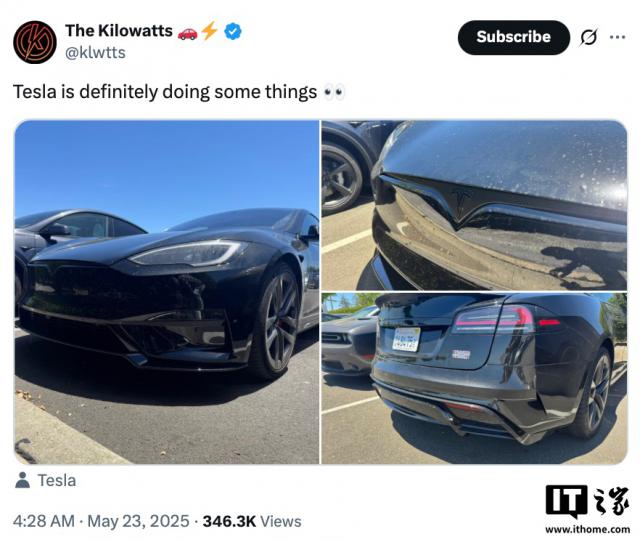View the 346.3K Views count
Screen dimensions: 640x542
point(251,521)
